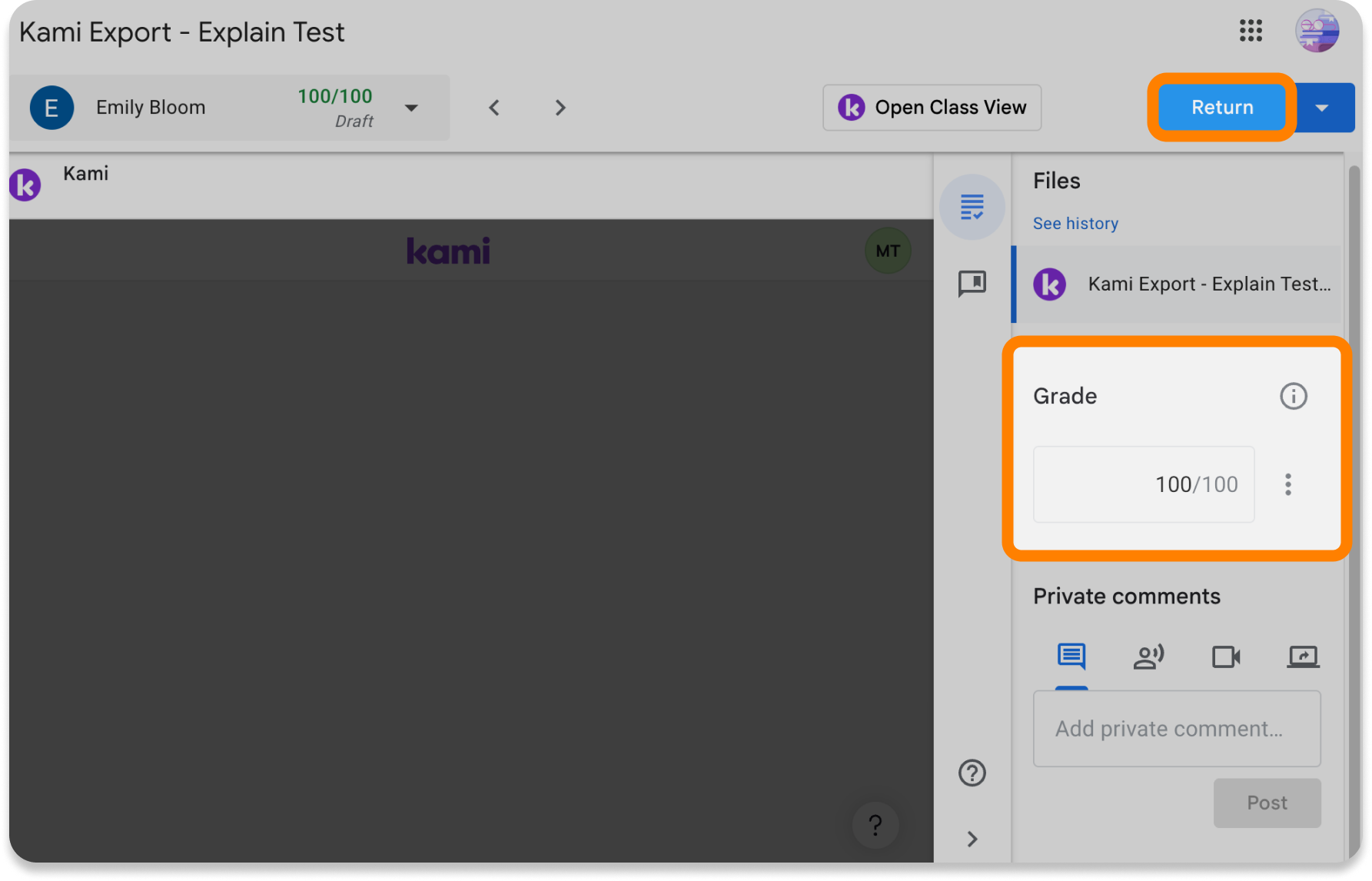Click the Add private comment field
The width and height of the screenshot is (1372, 881).
[1177, 729]
